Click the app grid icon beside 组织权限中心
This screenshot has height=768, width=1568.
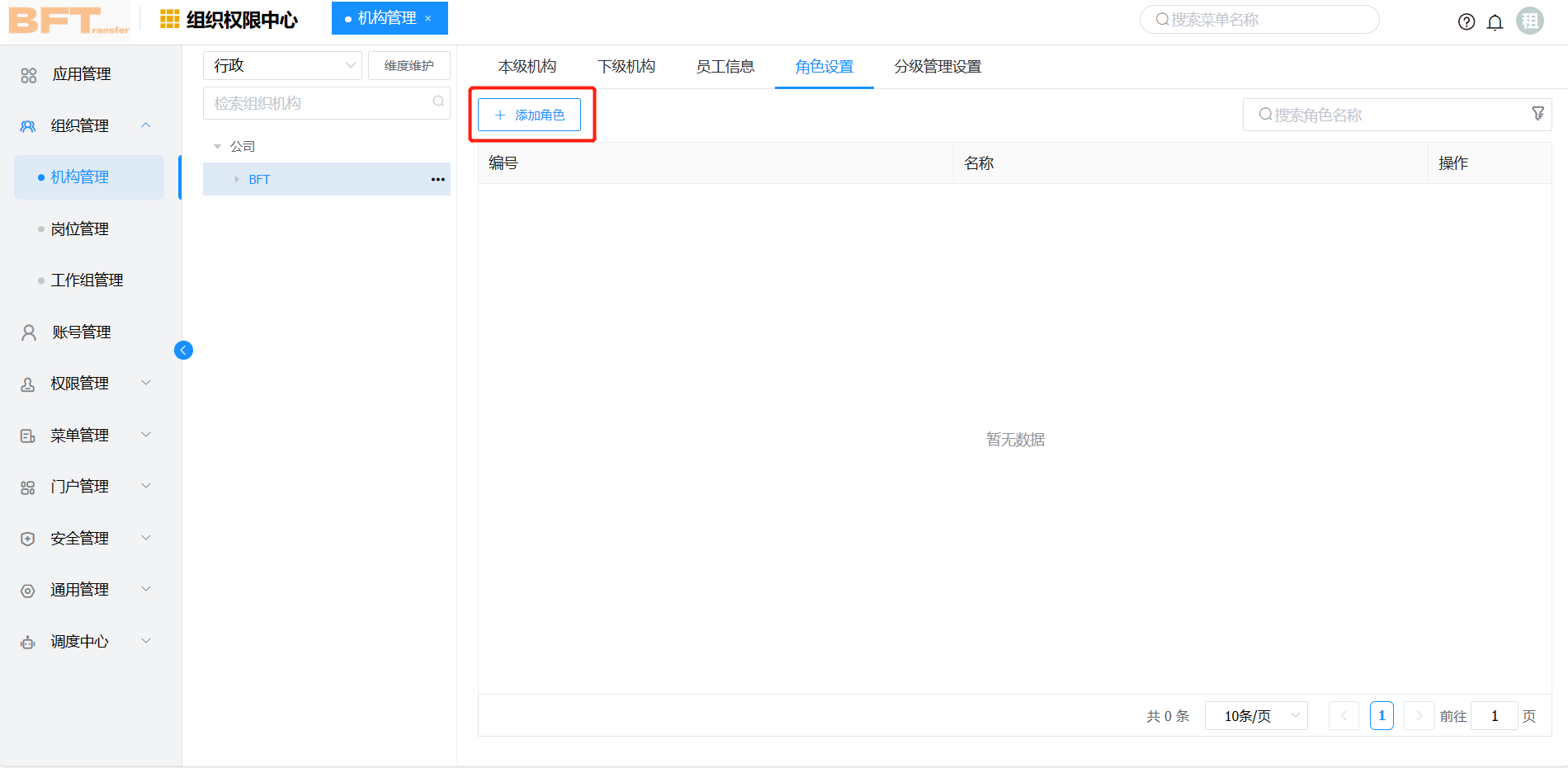pyautogui.click(x=169, y=19)
